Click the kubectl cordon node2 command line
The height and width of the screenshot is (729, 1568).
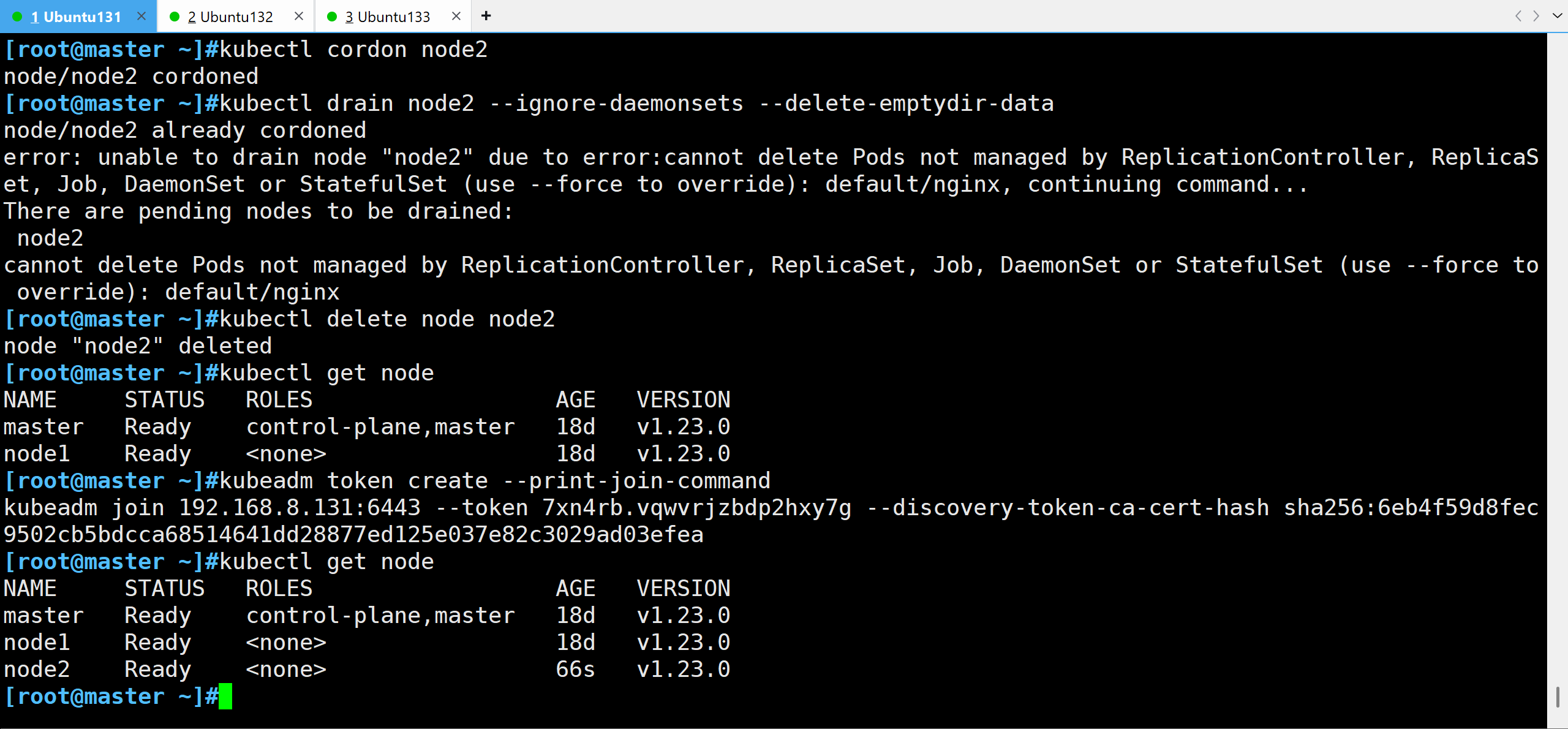point(353,50)
